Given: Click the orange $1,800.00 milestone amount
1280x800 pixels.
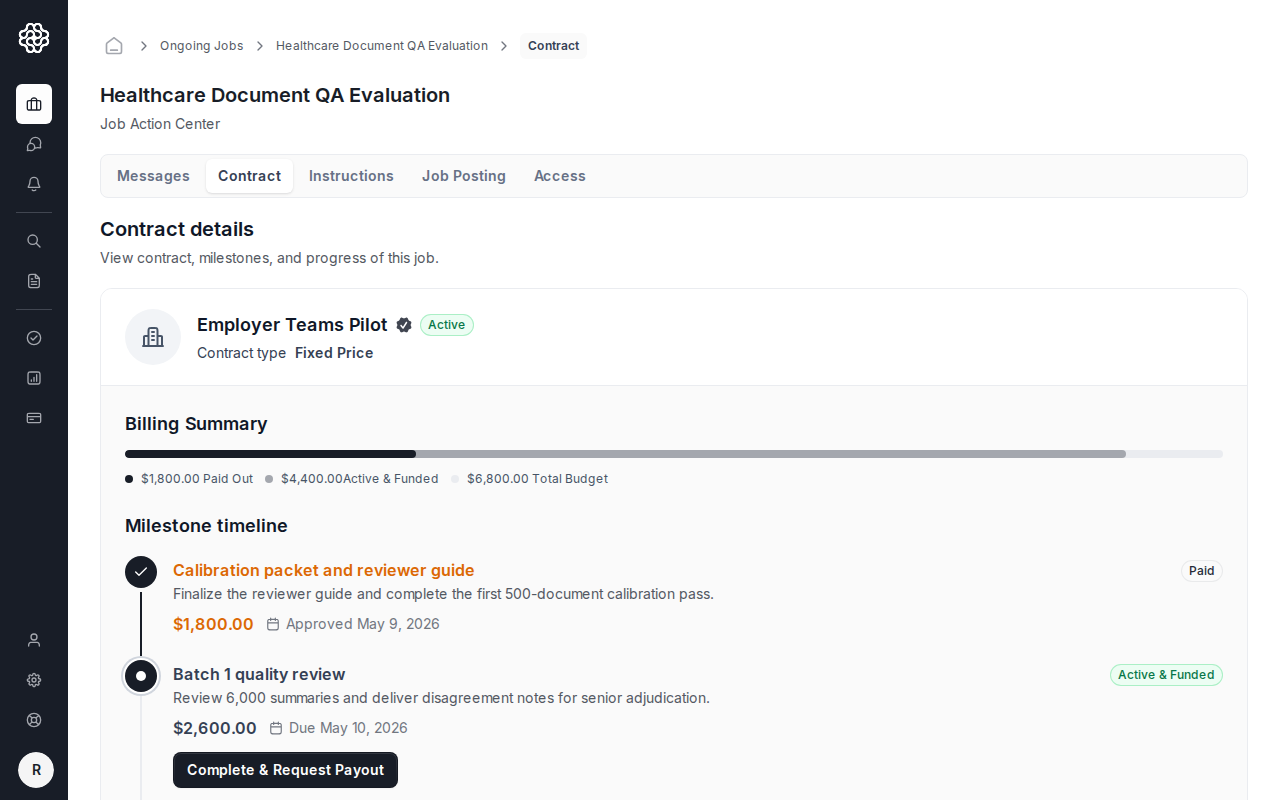Looking at the screenshot, I should 213,624.
